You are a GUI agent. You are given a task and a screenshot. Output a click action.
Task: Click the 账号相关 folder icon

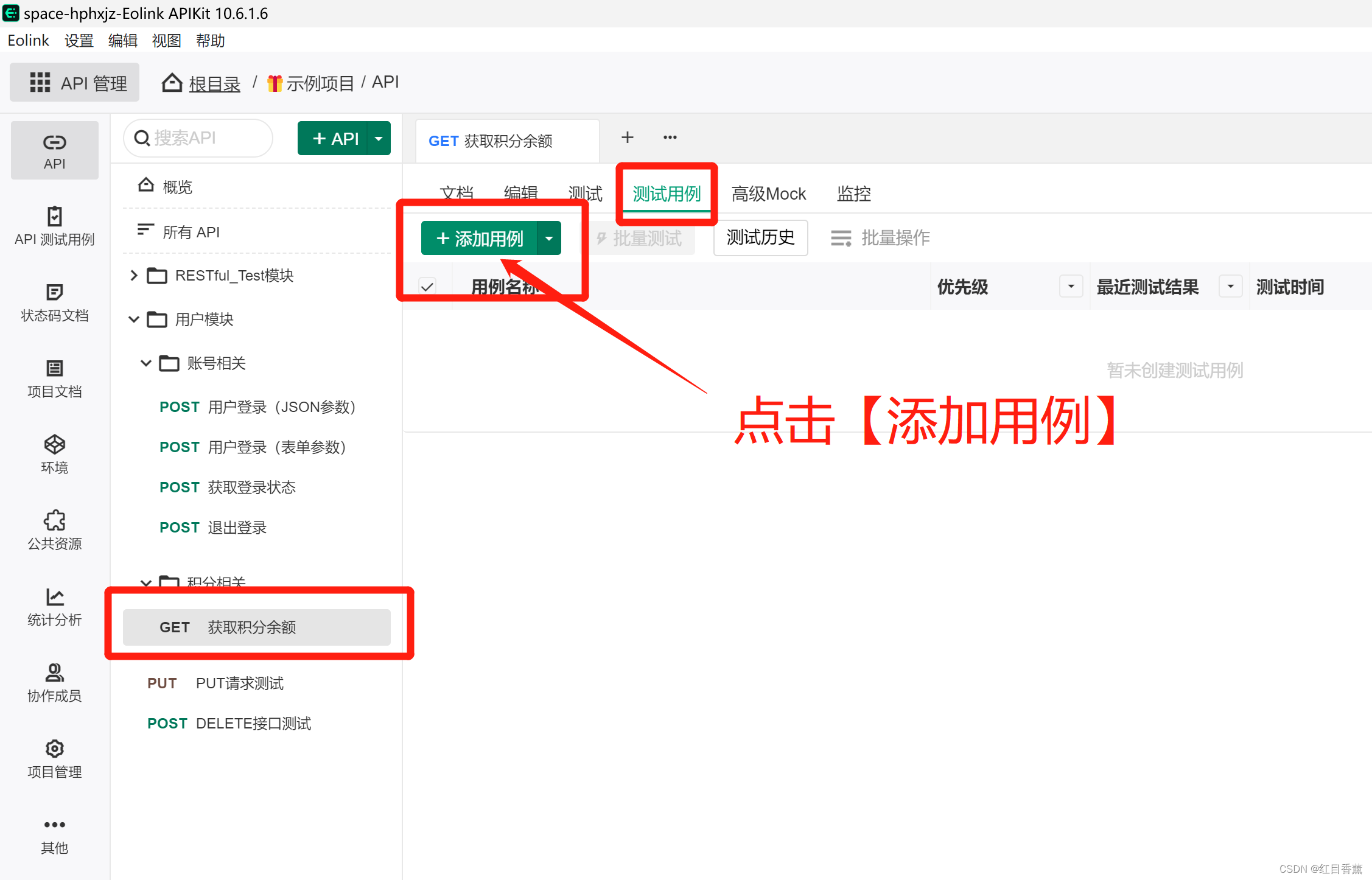pyautogui.click(x=169, y=363)
